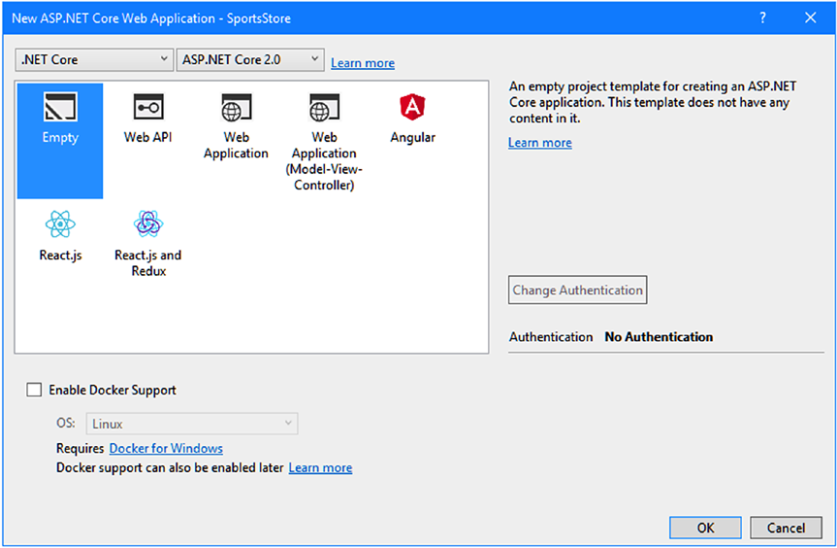Screen dimensions: 837x548
Task: Open Learn more link beside version dropdown
Action: (362, 63)
